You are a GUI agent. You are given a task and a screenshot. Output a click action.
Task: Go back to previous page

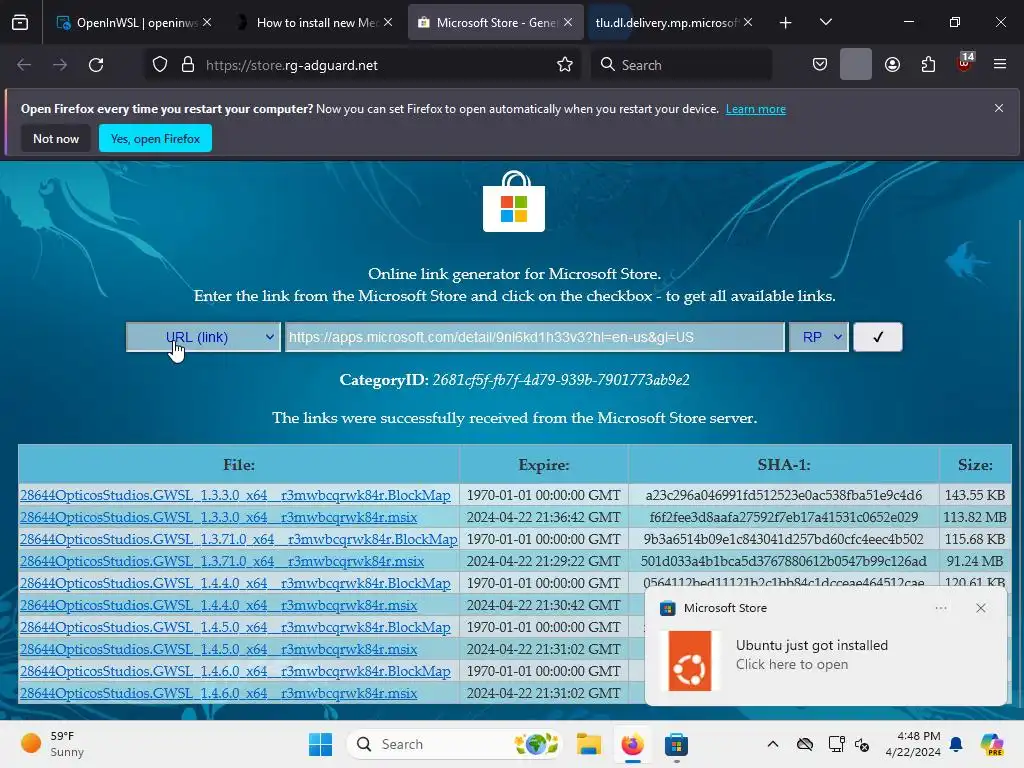24,65
